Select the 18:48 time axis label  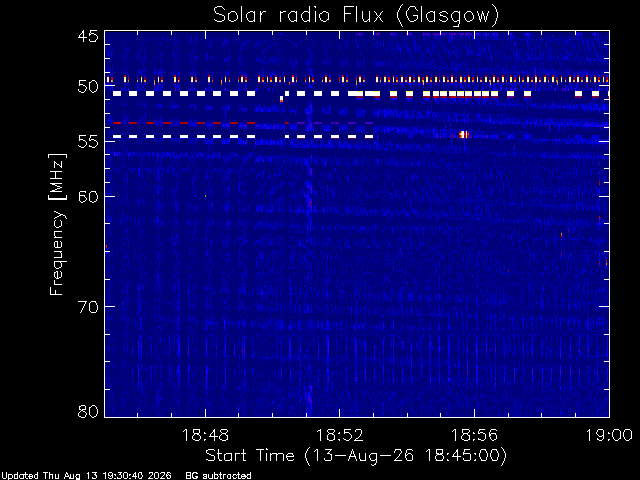coord(205,435)
